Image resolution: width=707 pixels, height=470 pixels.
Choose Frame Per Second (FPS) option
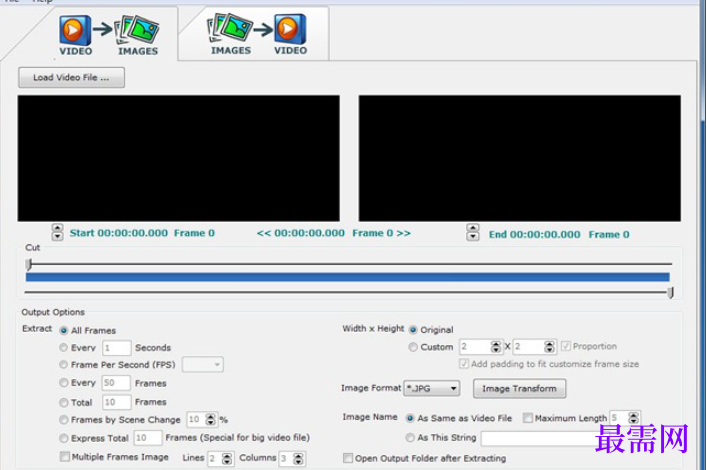64,364
